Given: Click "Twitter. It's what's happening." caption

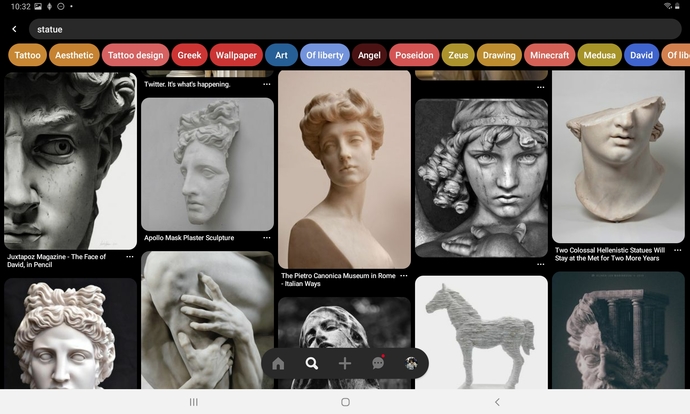Looking at the screenshot, I should click(187, 84).
